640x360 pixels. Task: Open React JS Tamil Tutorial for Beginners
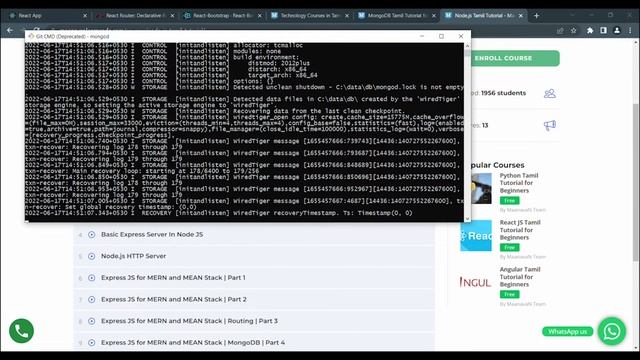point(520,230)
